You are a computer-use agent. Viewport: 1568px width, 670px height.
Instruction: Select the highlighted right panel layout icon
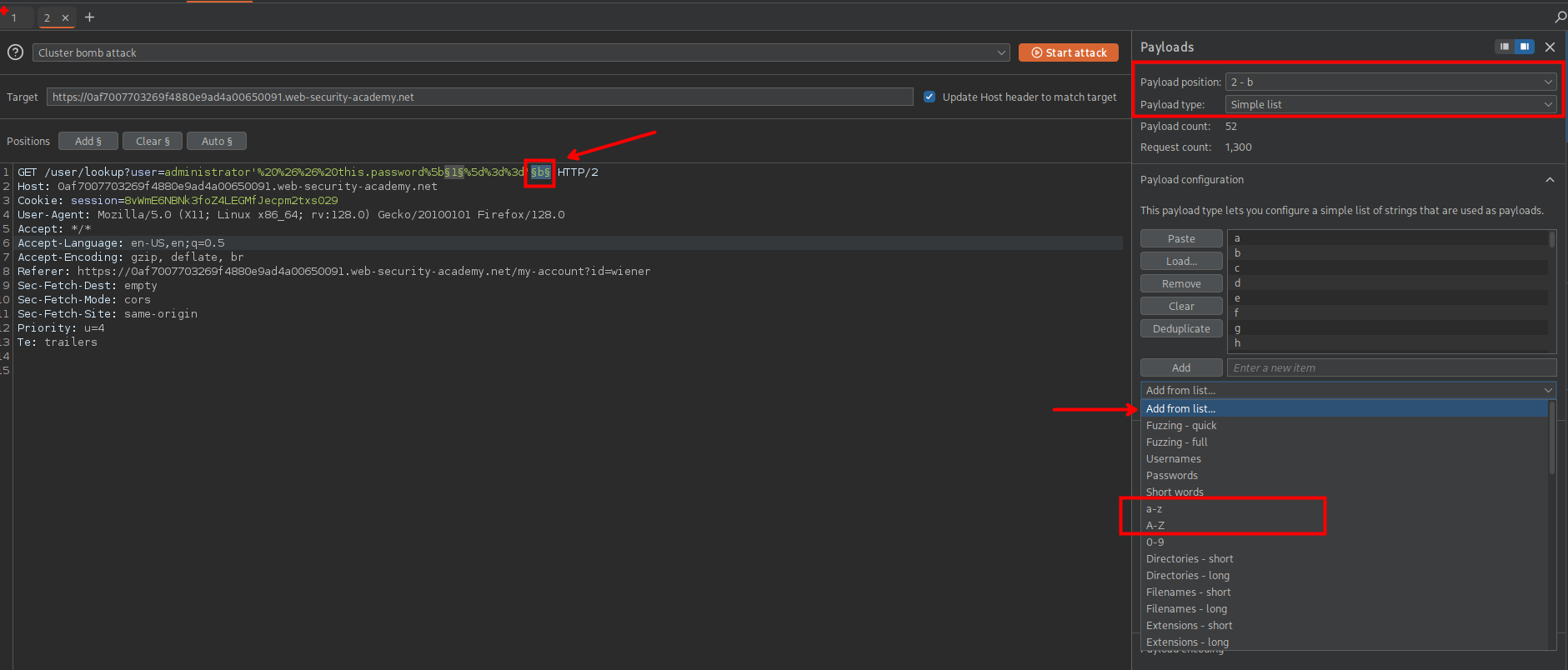(x=1524, y=47)
